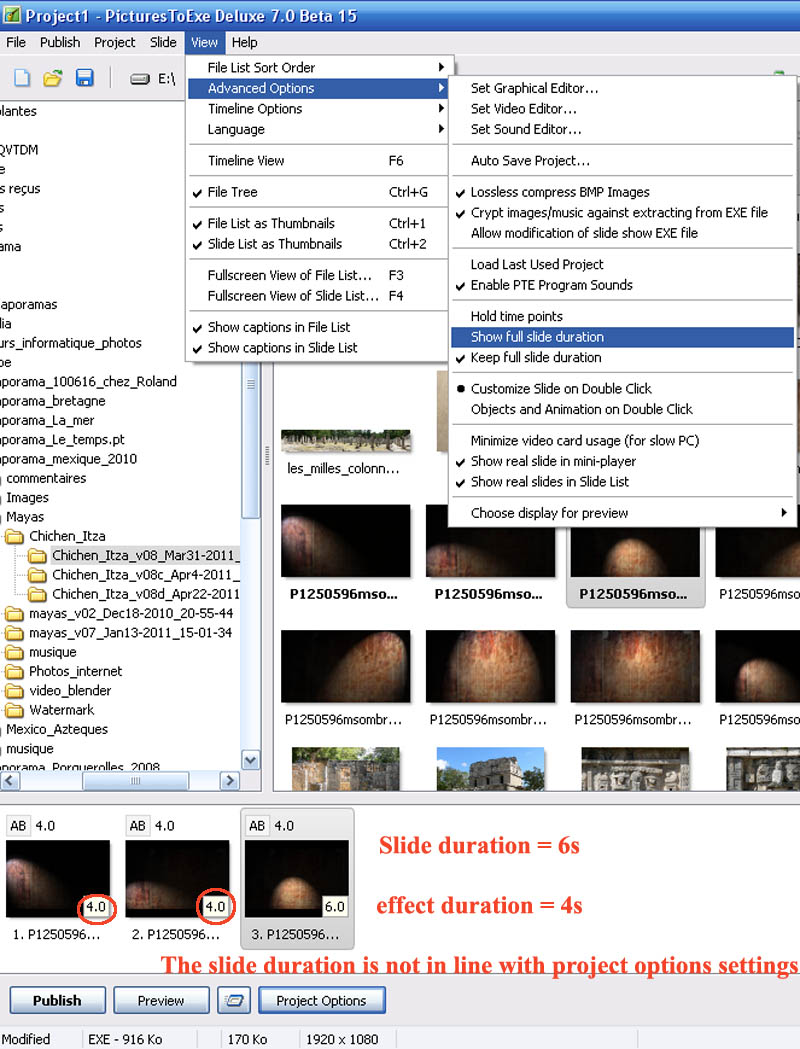This screenshot has width=800, height=1049.
Task: Click the Publish button
Action: pyautogui.click(x=57, y=1000)
